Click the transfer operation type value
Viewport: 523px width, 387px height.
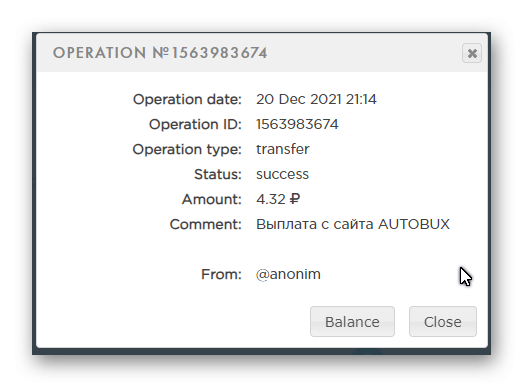click(283, 149)
